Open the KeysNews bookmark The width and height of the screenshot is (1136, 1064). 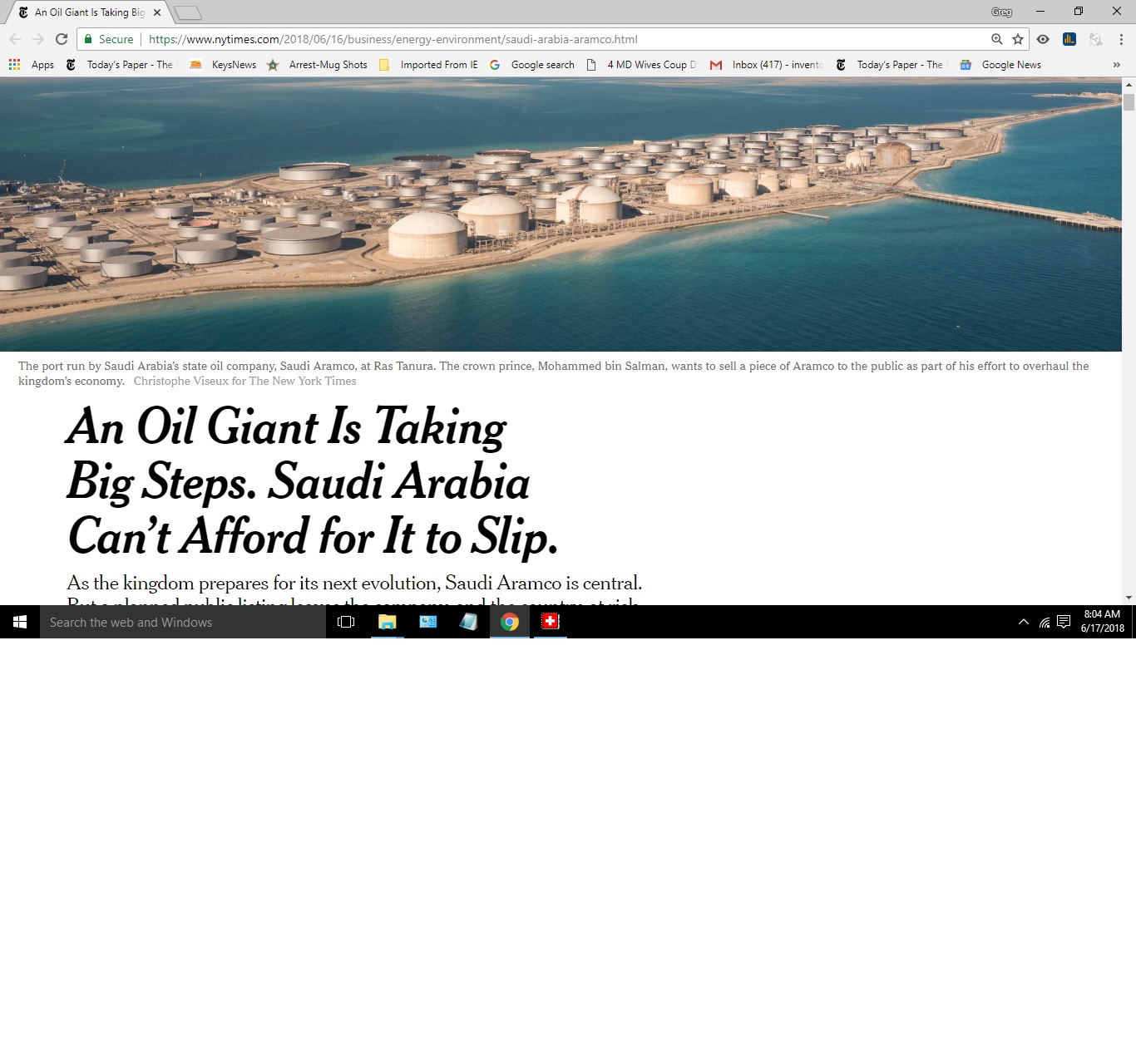pyautogui.click(x=223, y=65)
